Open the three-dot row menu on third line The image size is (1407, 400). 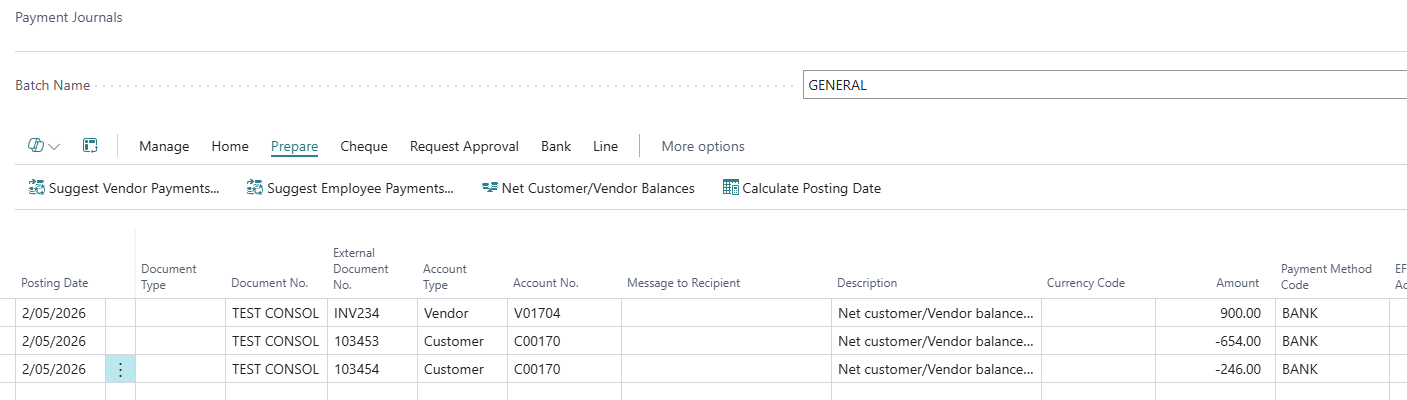(120, 369)
